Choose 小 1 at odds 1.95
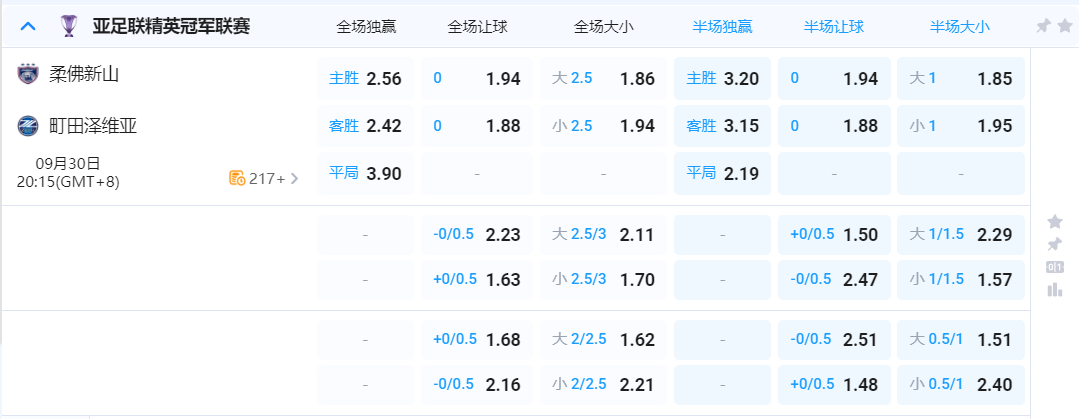1079x419 pixels. 961,126
